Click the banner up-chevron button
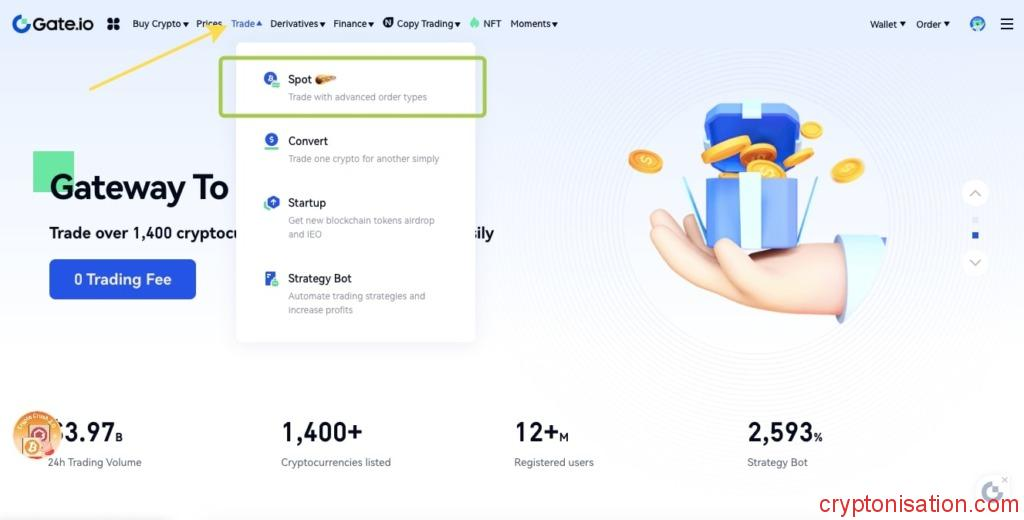The image size is (1024, 520). [976, 193]
